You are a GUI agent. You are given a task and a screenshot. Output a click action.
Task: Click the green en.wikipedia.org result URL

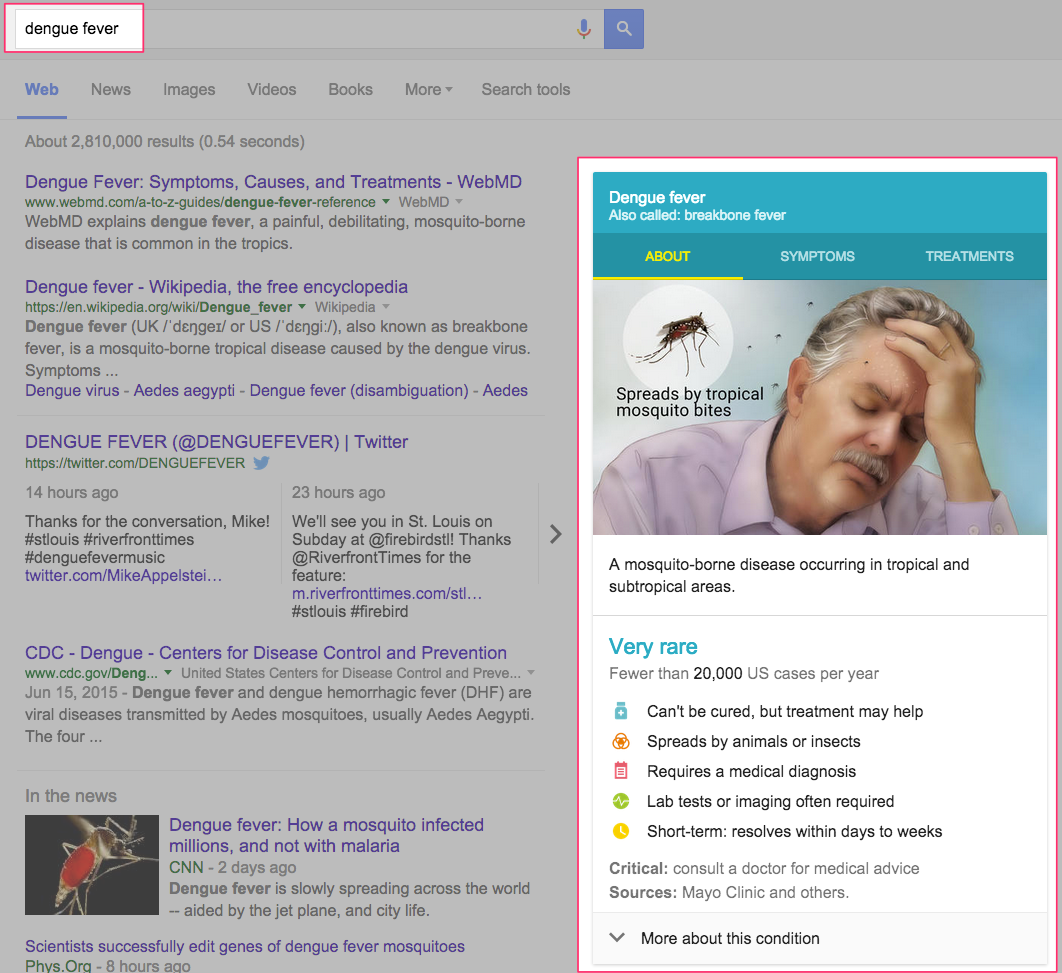(158, 307)
